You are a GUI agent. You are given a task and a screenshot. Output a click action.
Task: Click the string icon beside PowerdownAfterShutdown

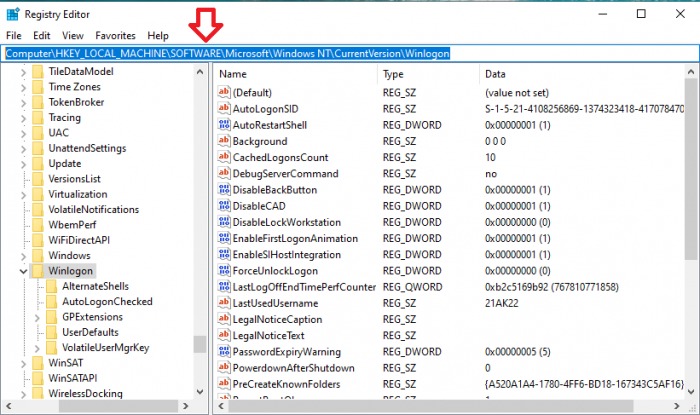point(224,368)
